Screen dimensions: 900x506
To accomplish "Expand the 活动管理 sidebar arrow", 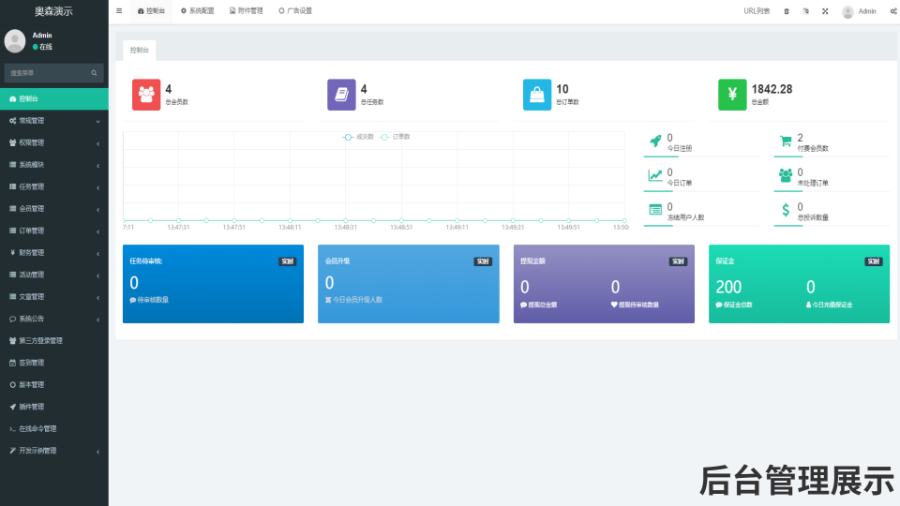I will coord(98,275).
